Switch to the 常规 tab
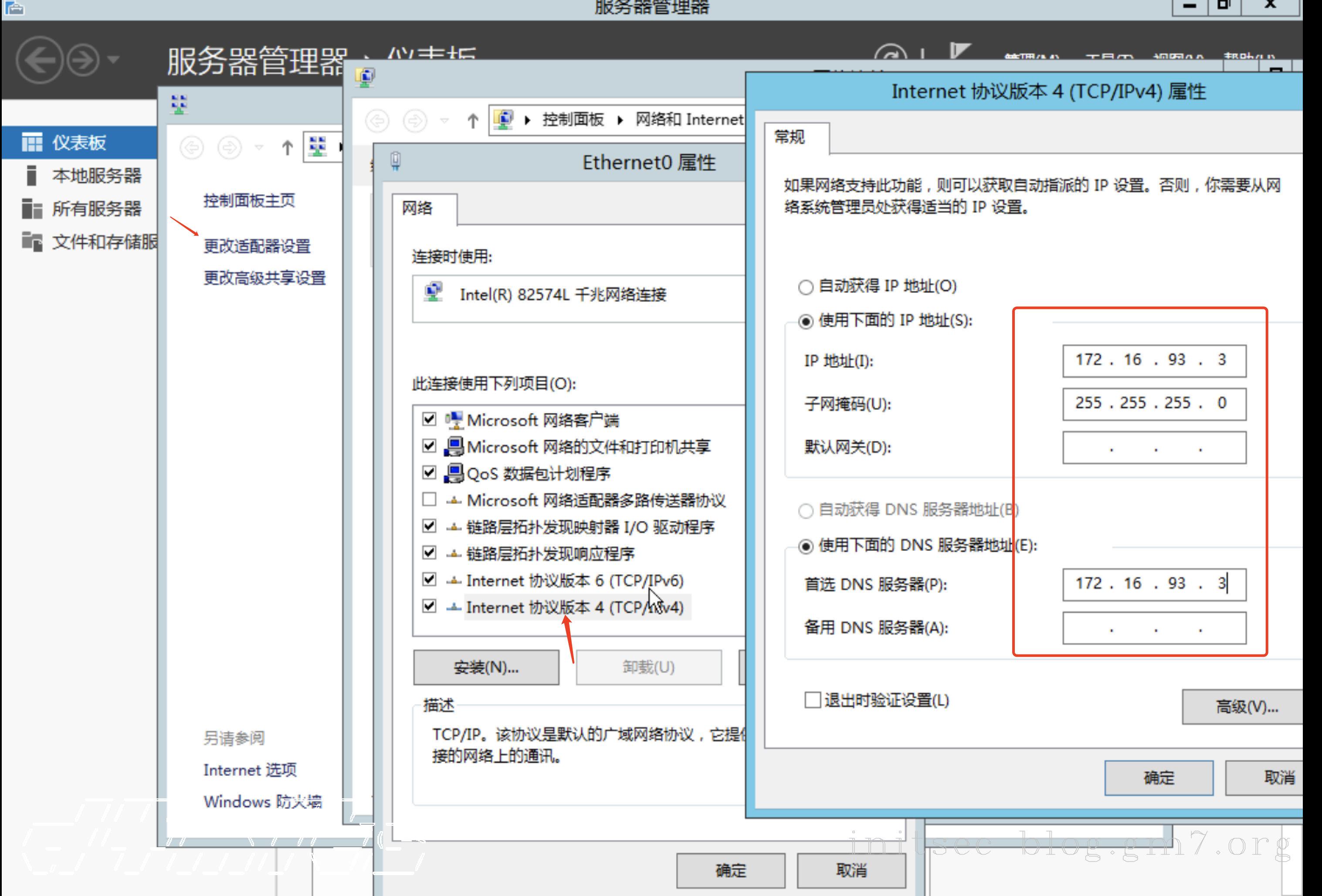The image size is (1322, 896). pyautogui.click(x=791, y=137)
